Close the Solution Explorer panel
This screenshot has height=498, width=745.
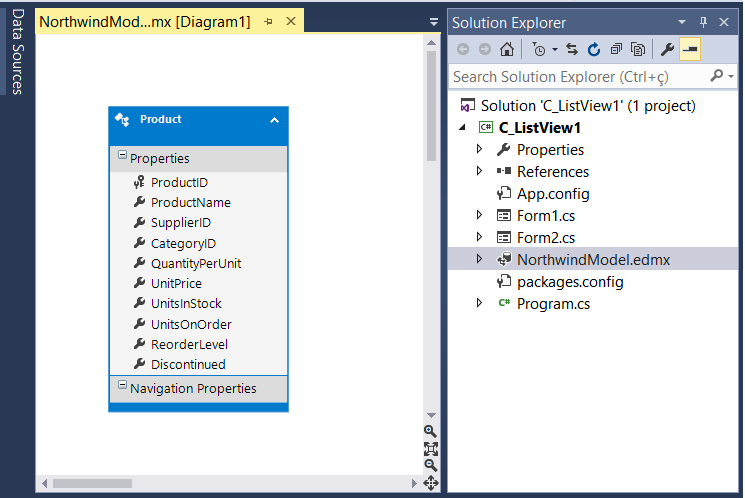724,22
